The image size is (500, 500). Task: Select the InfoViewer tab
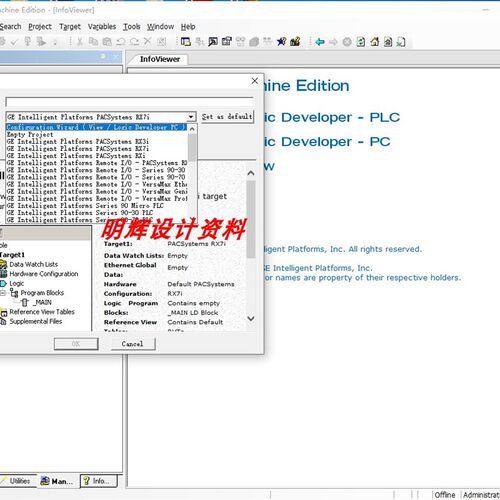tap(160, 59)
